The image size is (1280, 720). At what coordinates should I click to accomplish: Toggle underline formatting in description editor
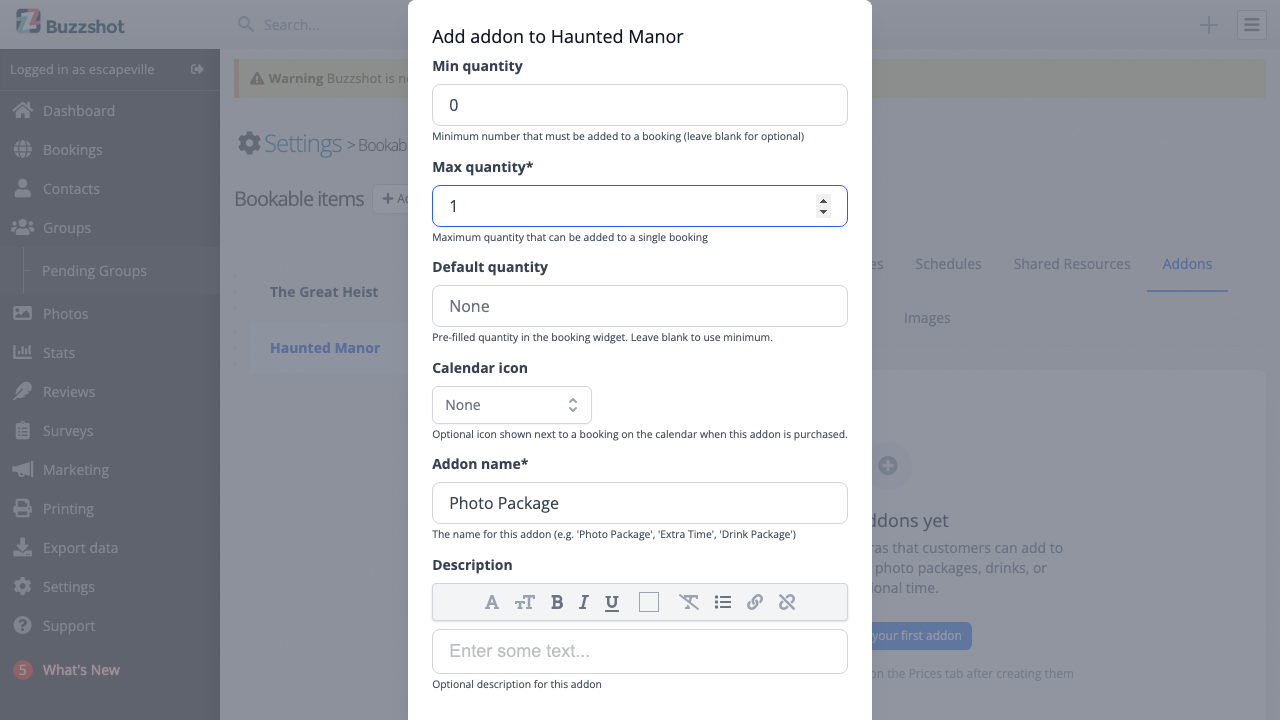coord(612,602)
